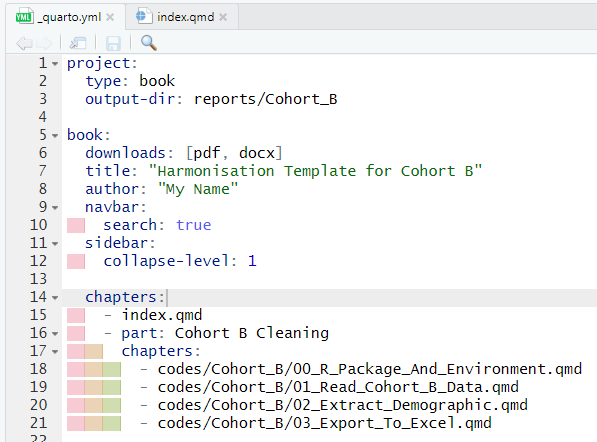Click the pink indent marker on line 10
Viewport: 597px width, 442px height.
76,225
